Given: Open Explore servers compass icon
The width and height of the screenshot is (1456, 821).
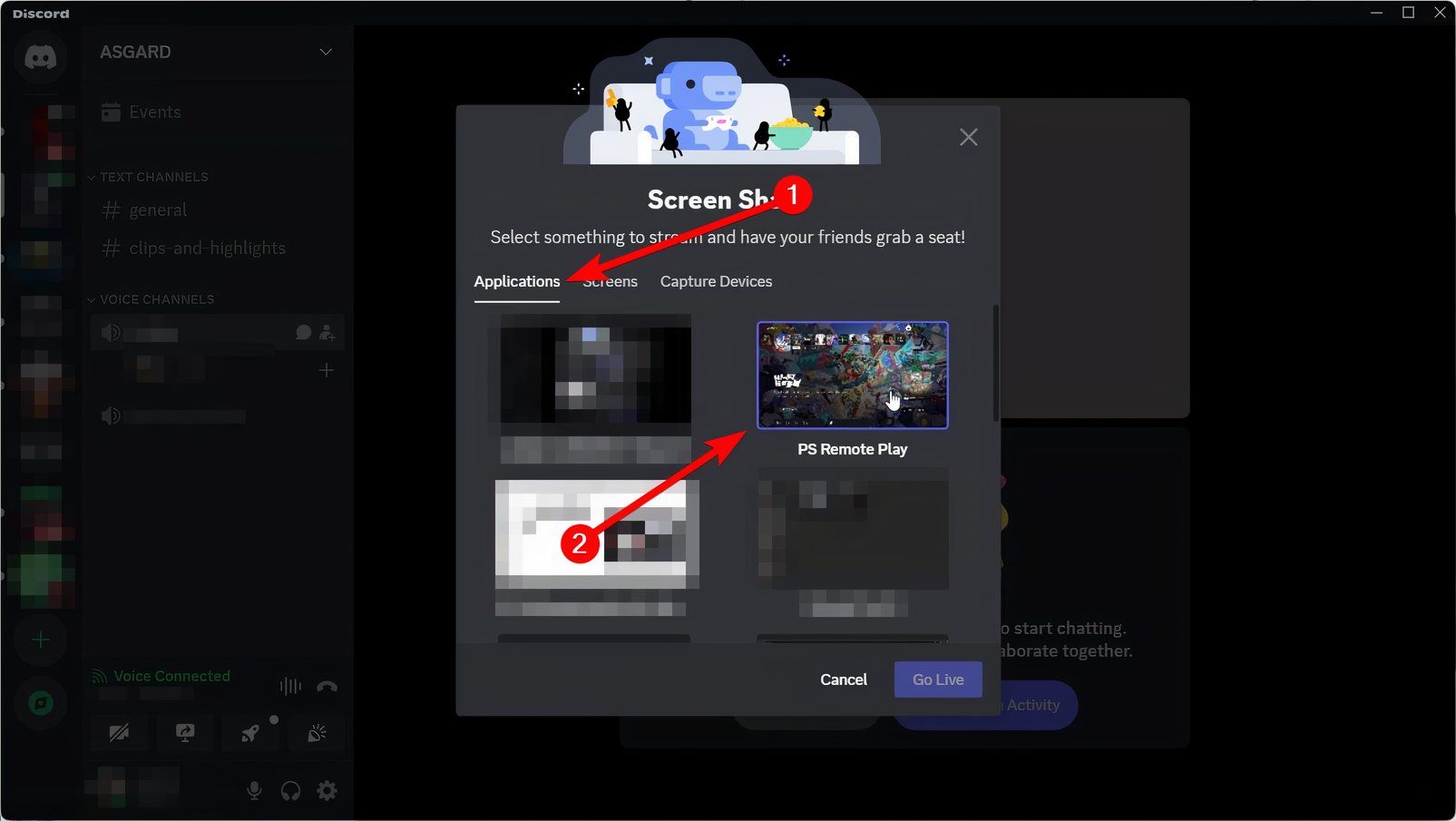Looking at the screenshot, I should click(40, 703).
